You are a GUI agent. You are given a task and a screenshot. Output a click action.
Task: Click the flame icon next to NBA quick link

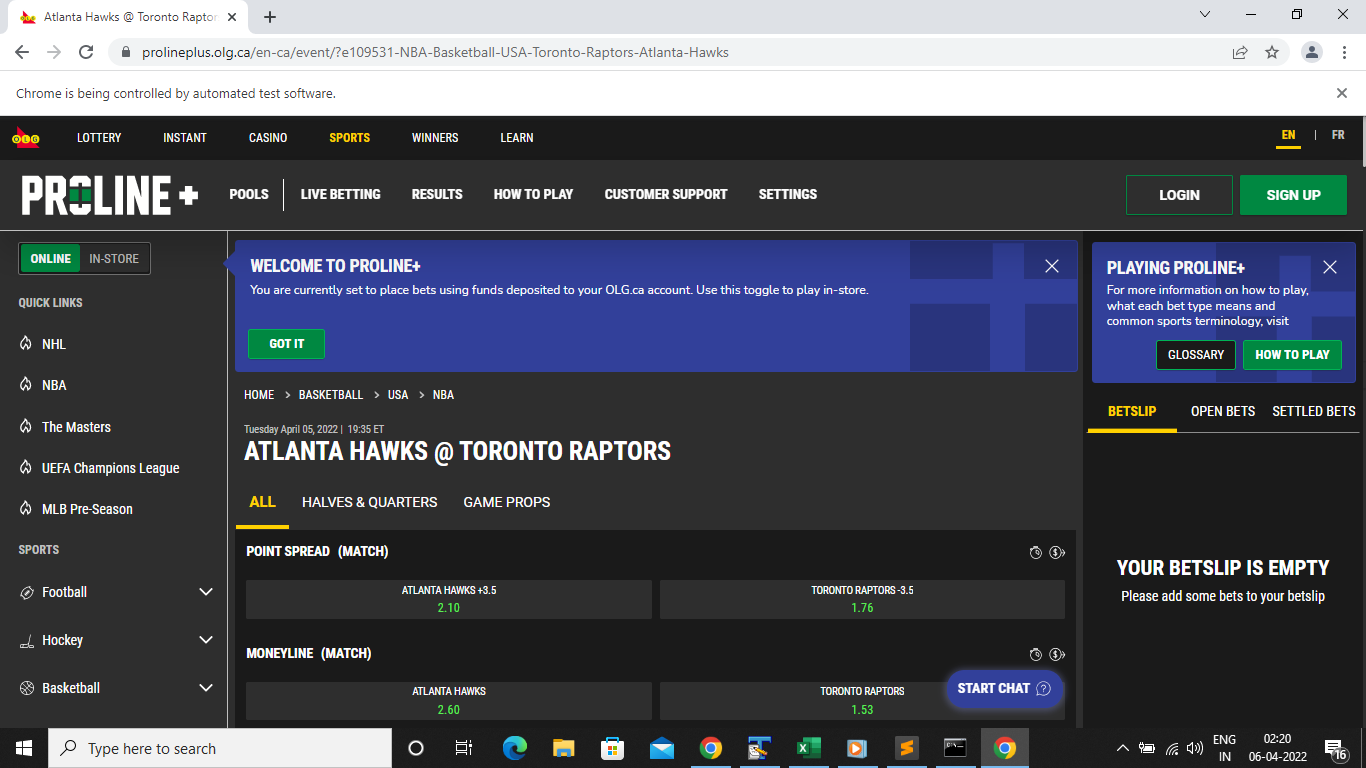pos(26,385)
